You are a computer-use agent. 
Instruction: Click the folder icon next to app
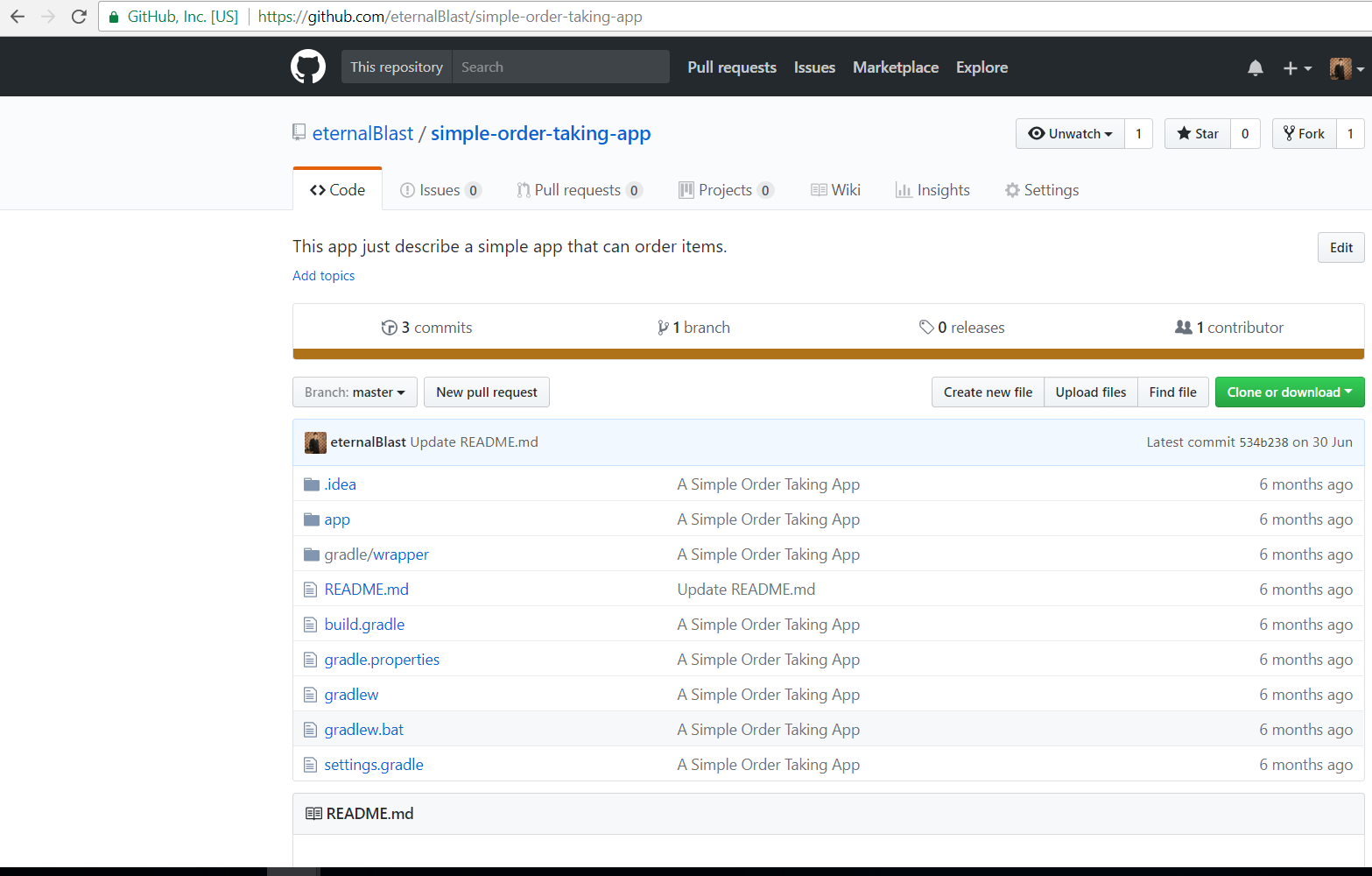coord(311,519)
